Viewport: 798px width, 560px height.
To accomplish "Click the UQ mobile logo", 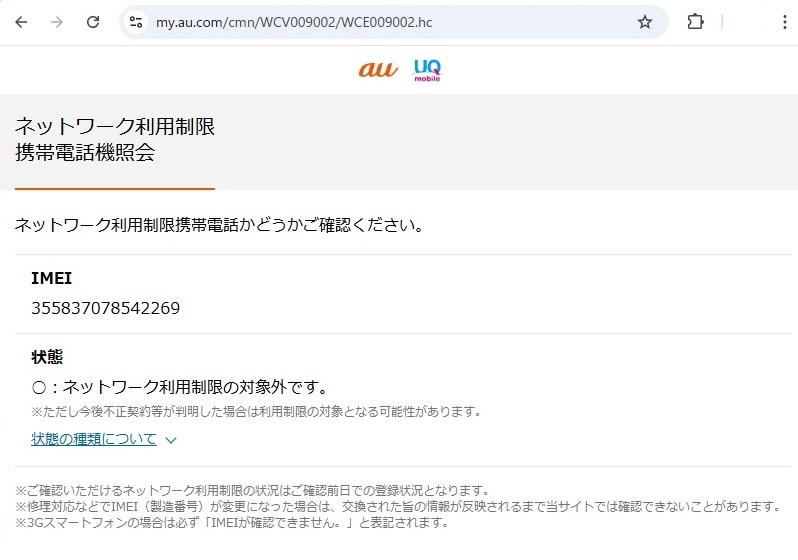I will (427, 70).
